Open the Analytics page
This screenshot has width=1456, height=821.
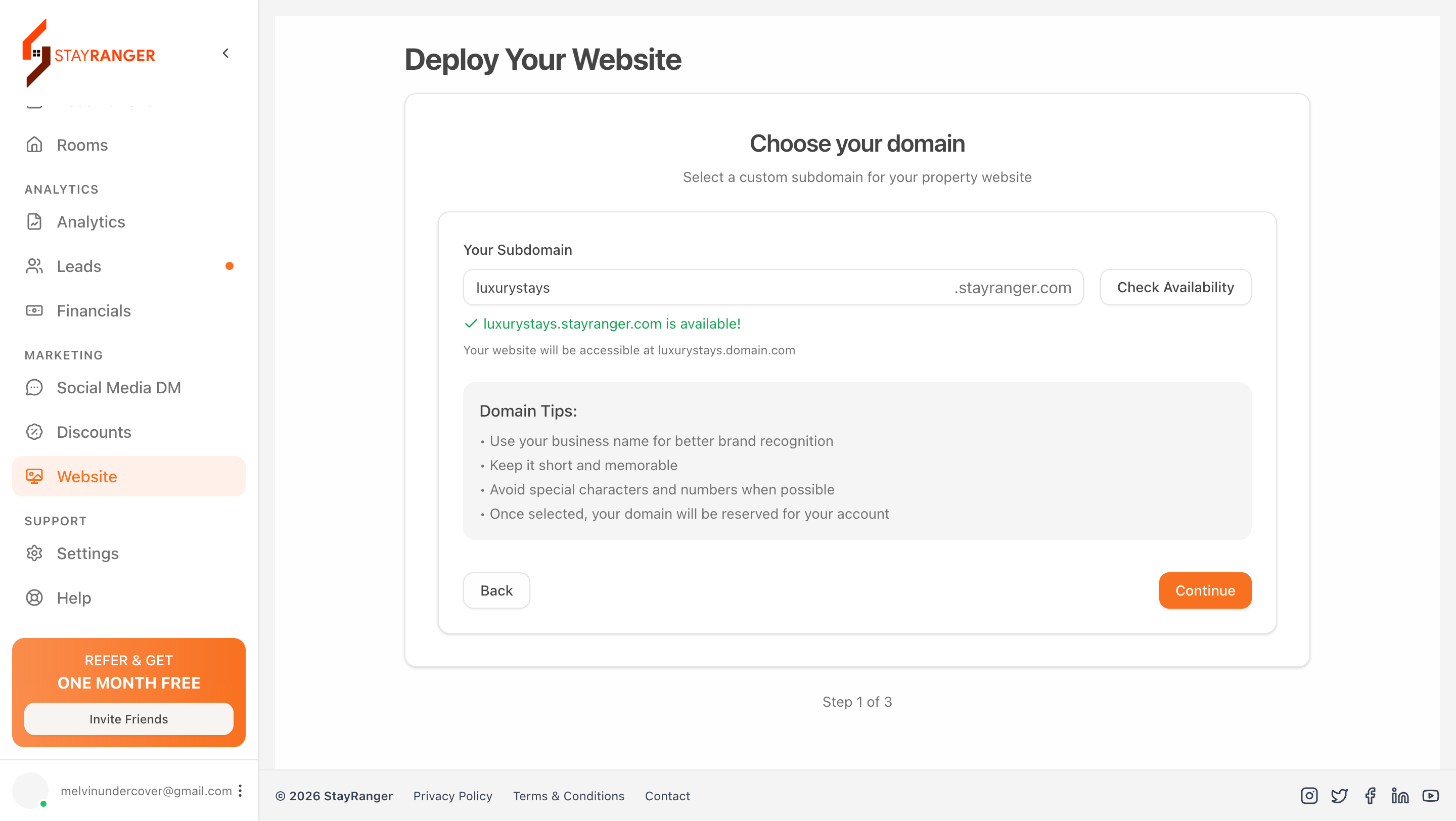pos(90,222)
